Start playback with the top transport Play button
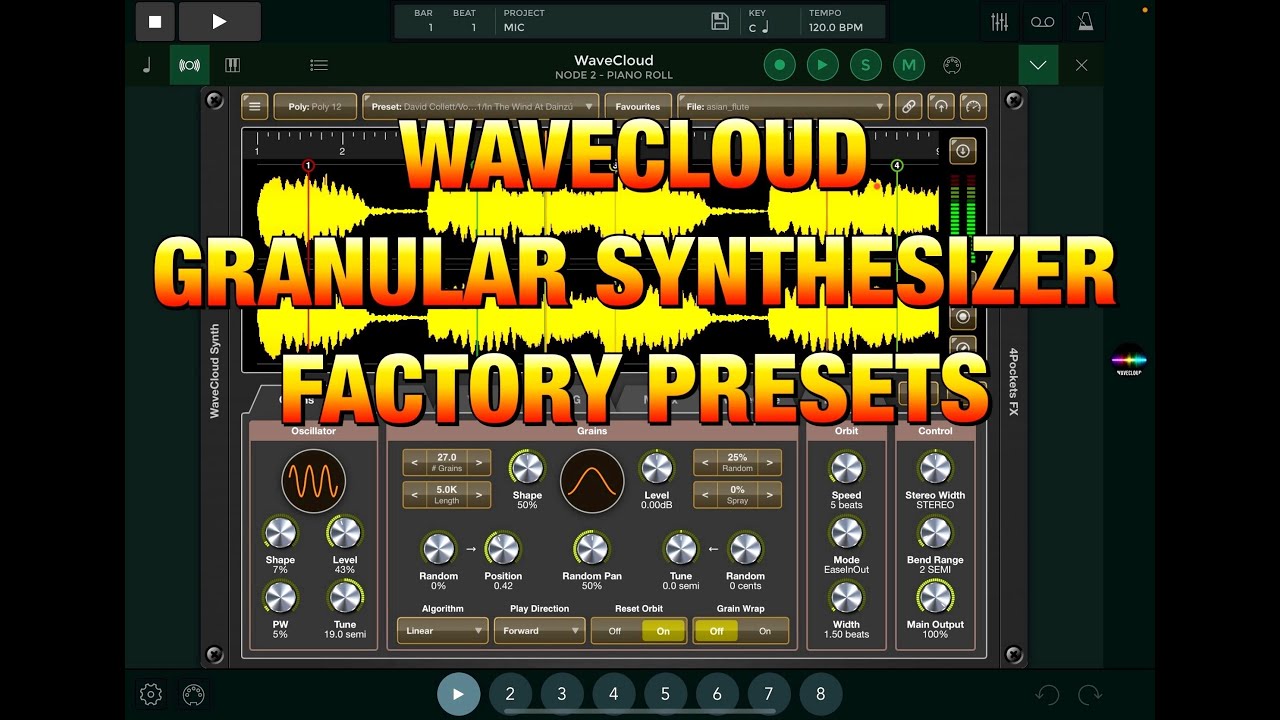 [220, 22]
